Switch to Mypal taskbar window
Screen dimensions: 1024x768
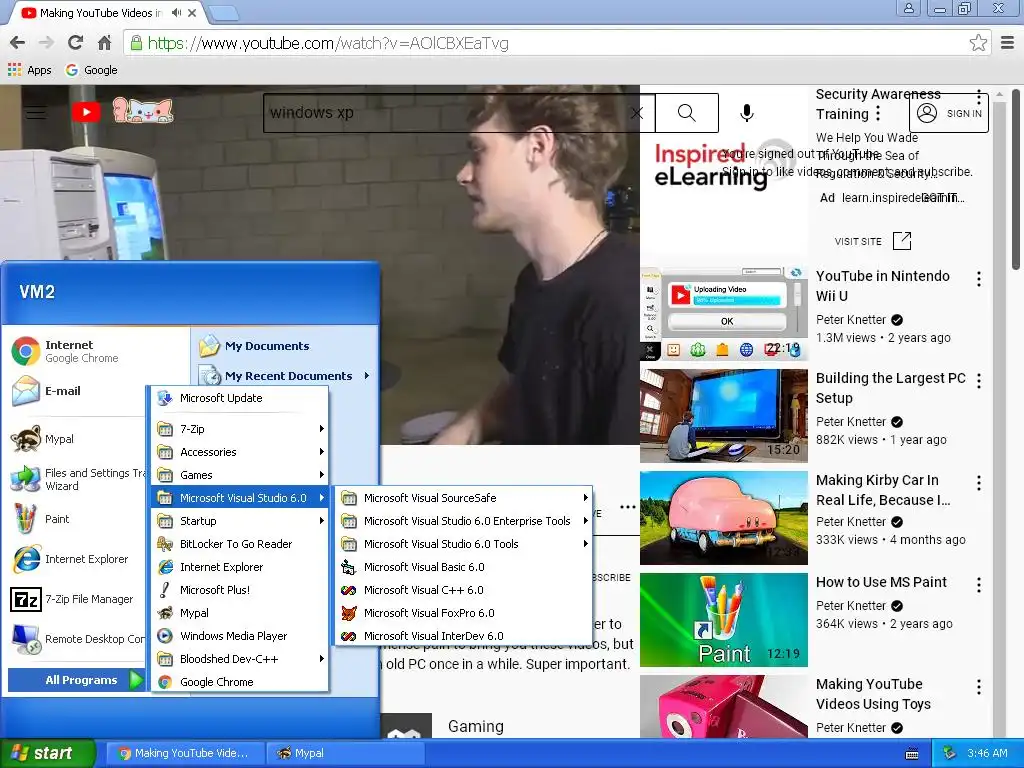[345, 753]
